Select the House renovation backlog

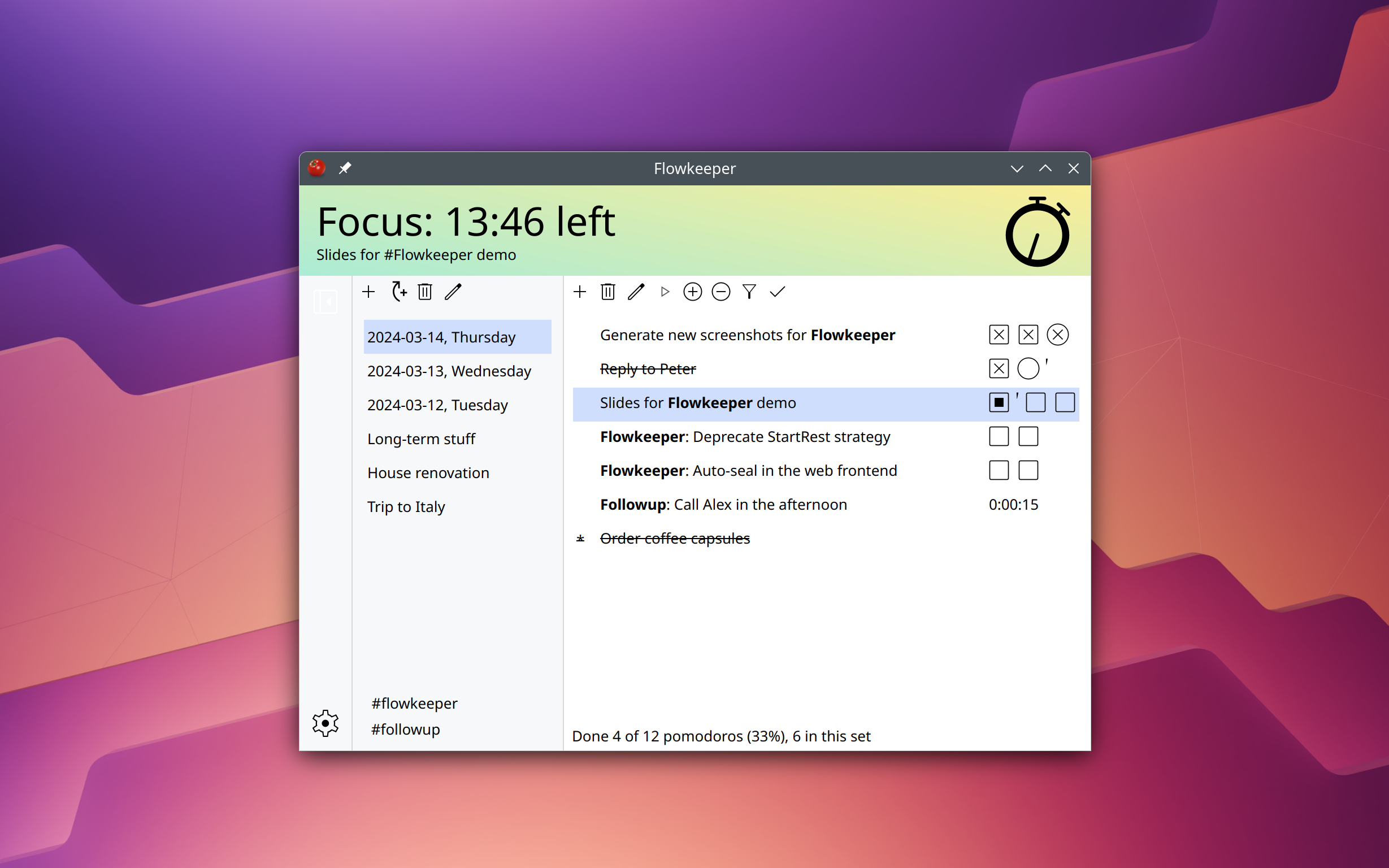pyautogui.click(x=458, y=472)
